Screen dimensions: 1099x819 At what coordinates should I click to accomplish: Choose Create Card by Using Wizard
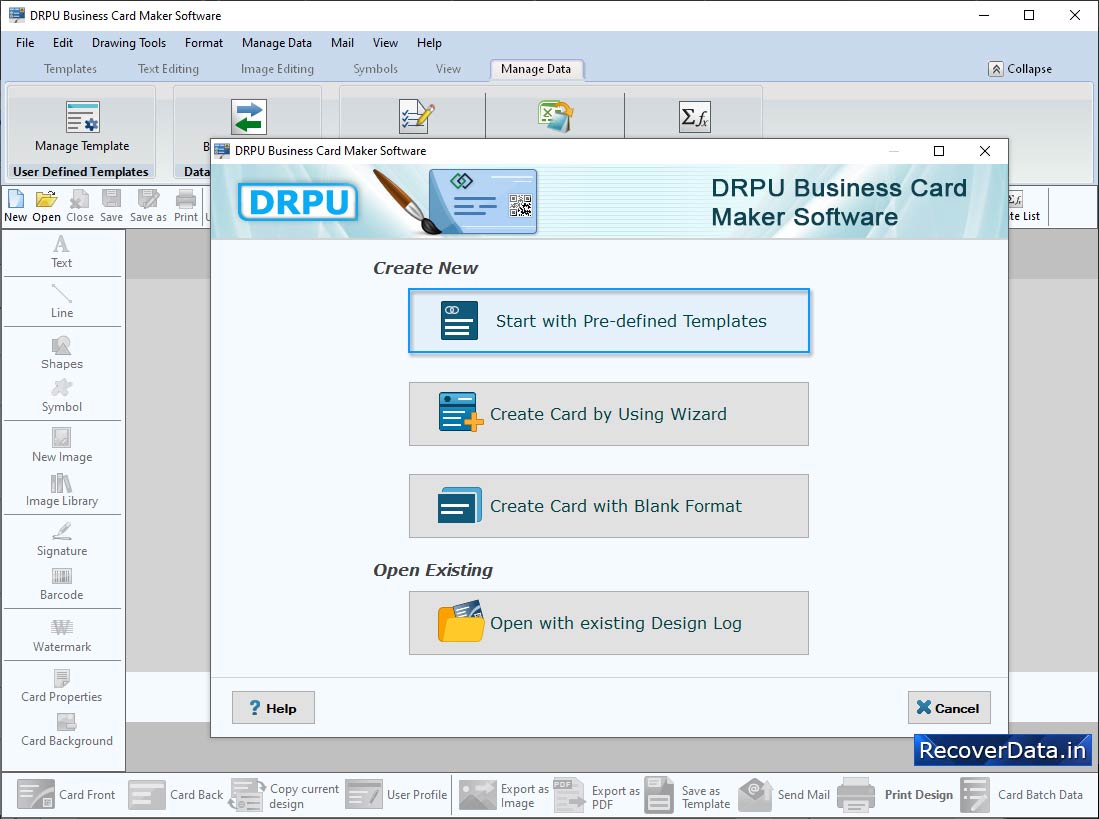pos(608,414)
